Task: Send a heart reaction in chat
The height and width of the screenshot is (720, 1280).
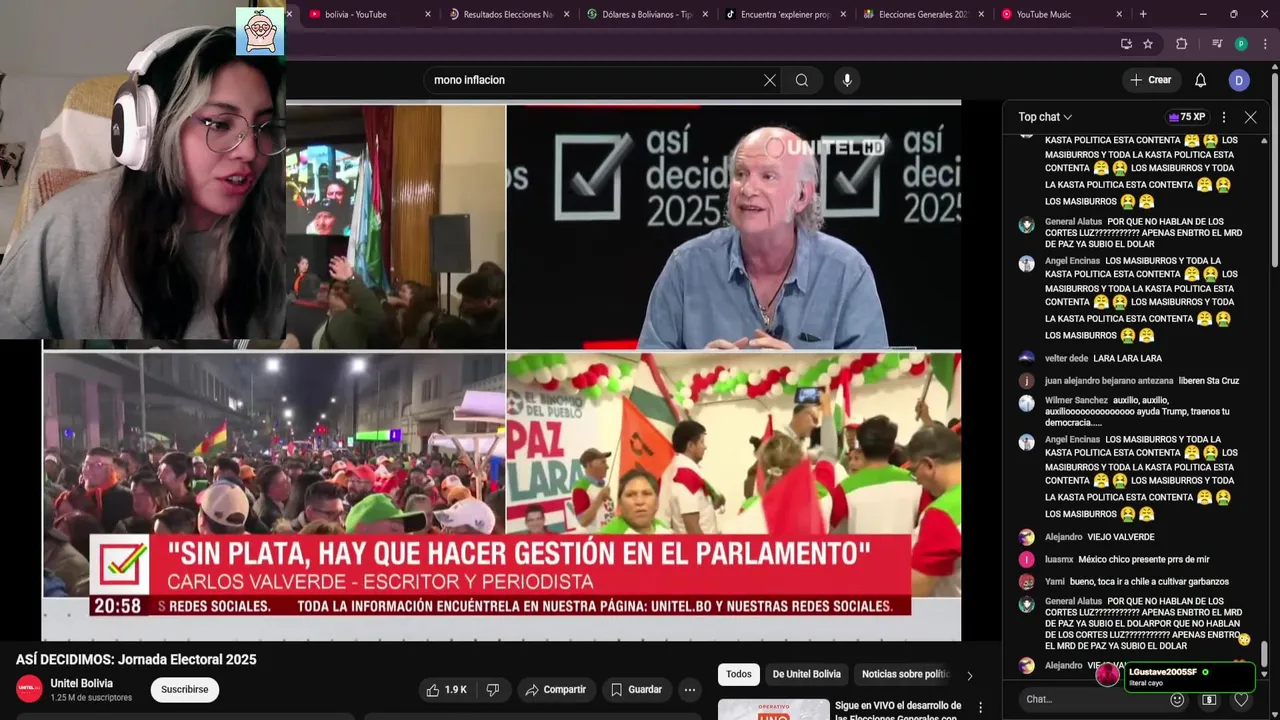Action: click(1241, 700)
